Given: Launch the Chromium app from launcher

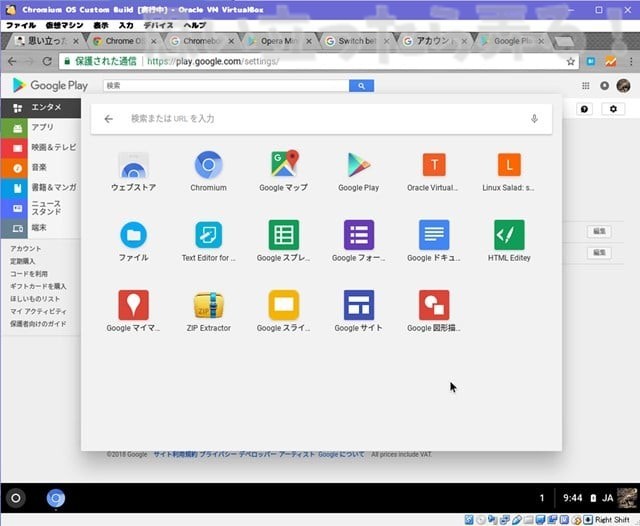Looking at the screenshot, I should pos(208,171).
